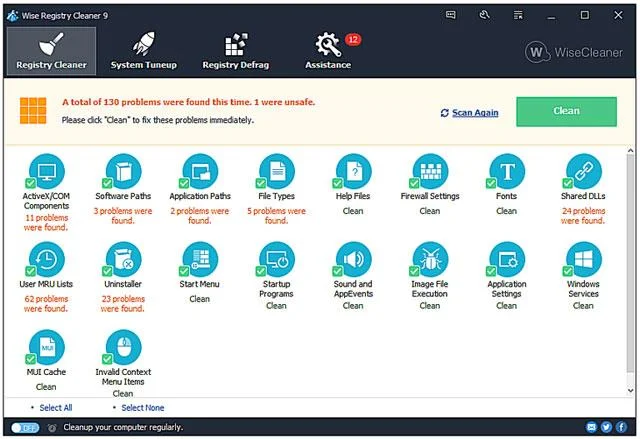Uncheck the Fonts checkbox
The image size is (640, 439).
491,183
